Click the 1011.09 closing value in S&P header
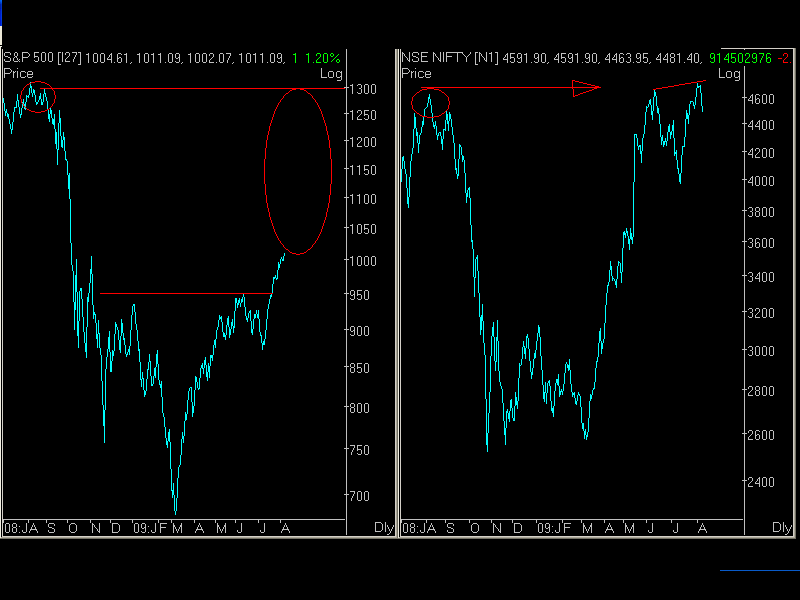This screenshot has height=600, width=800. coord(261,58)
